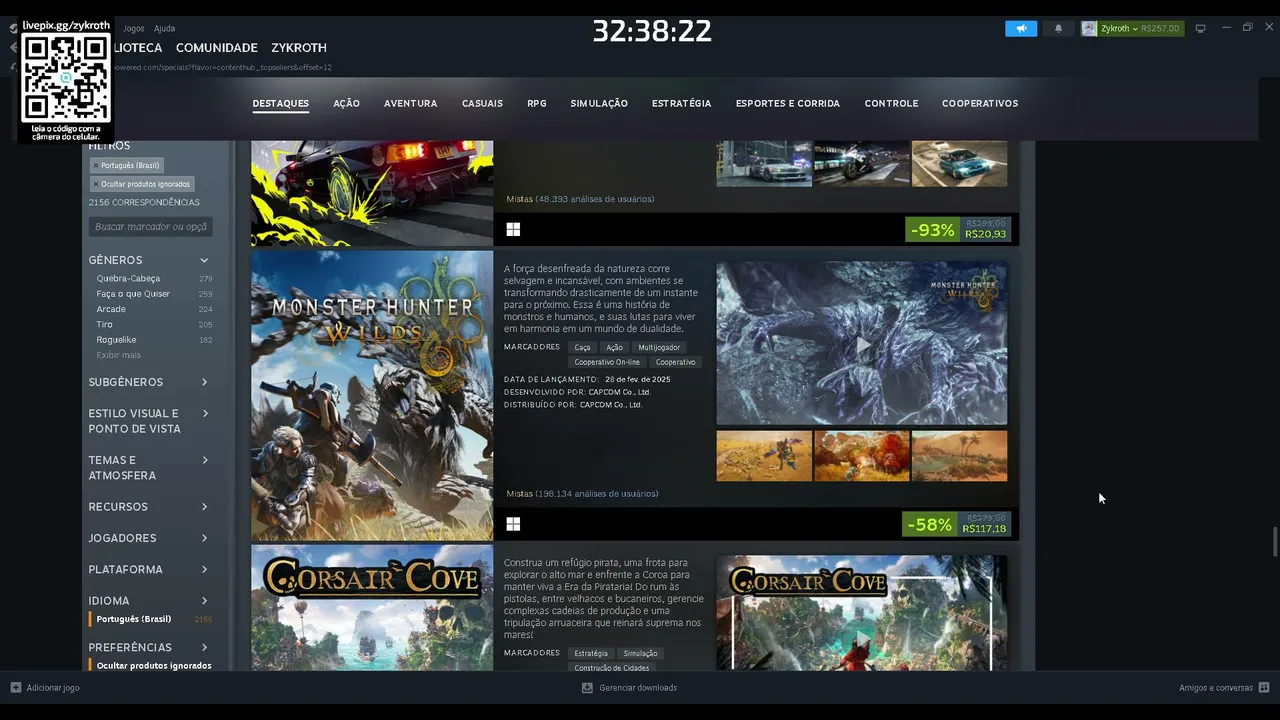
Task: Toggle the Roguelike genre filter
Action: pos(154,340)
